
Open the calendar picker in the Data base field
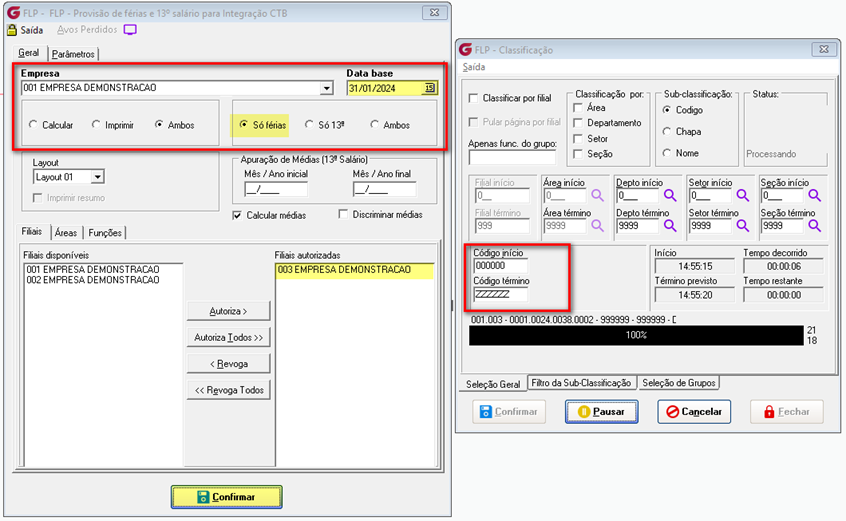[x=429, y=88]
